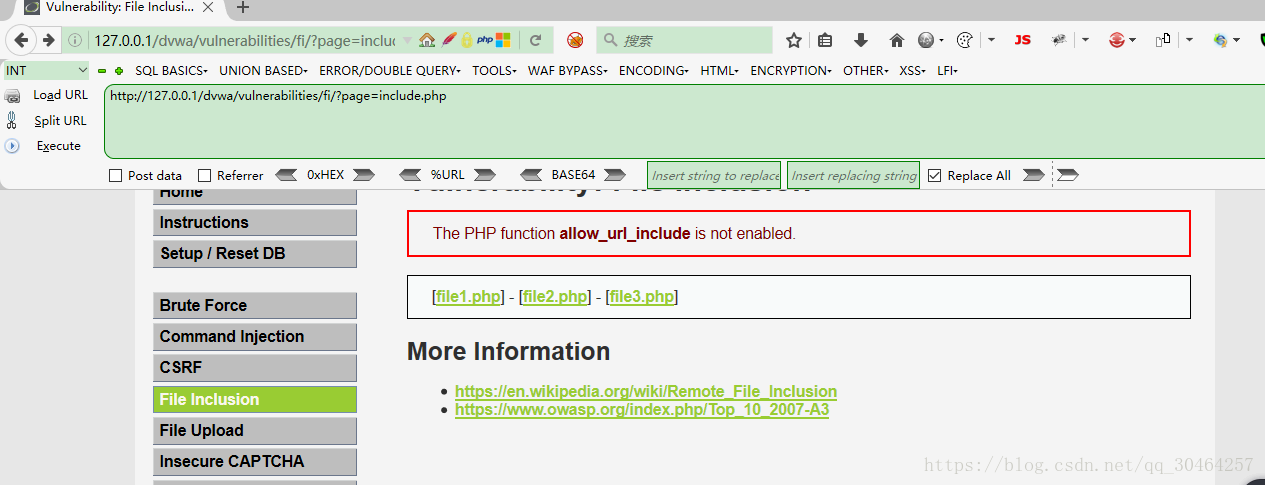Click the %URL decode left arrow
This screenshot has height=485, width=1265.
[x=410, y=175]
